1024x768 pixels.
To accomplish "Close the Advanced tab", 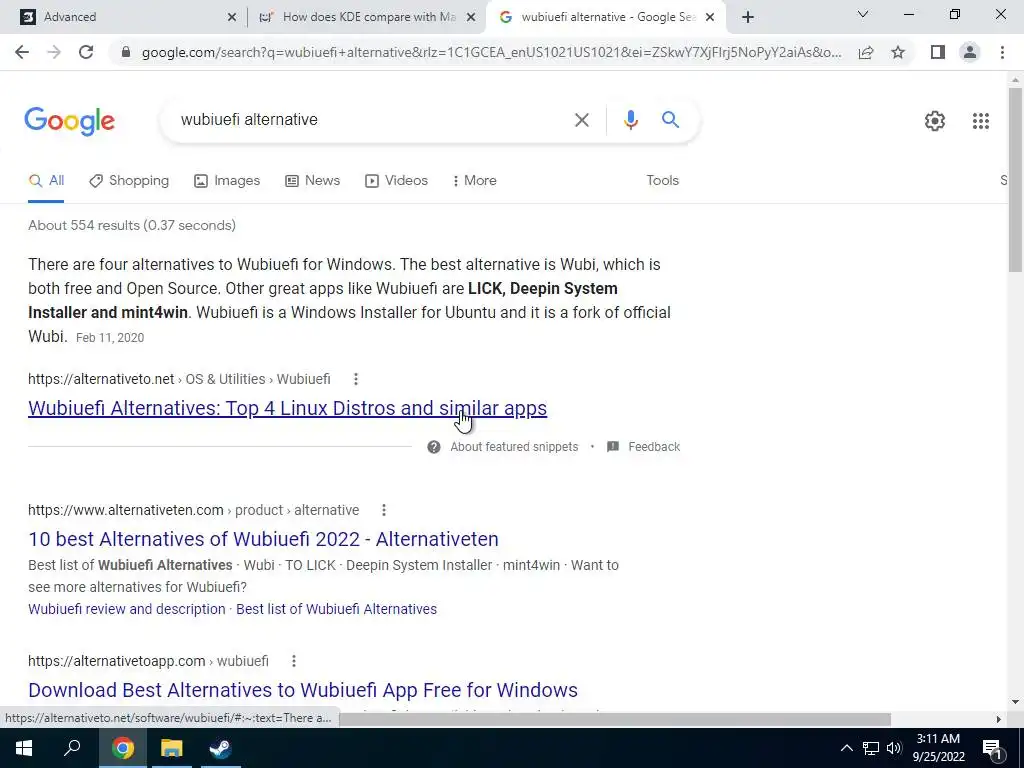I will click(232, 18).
